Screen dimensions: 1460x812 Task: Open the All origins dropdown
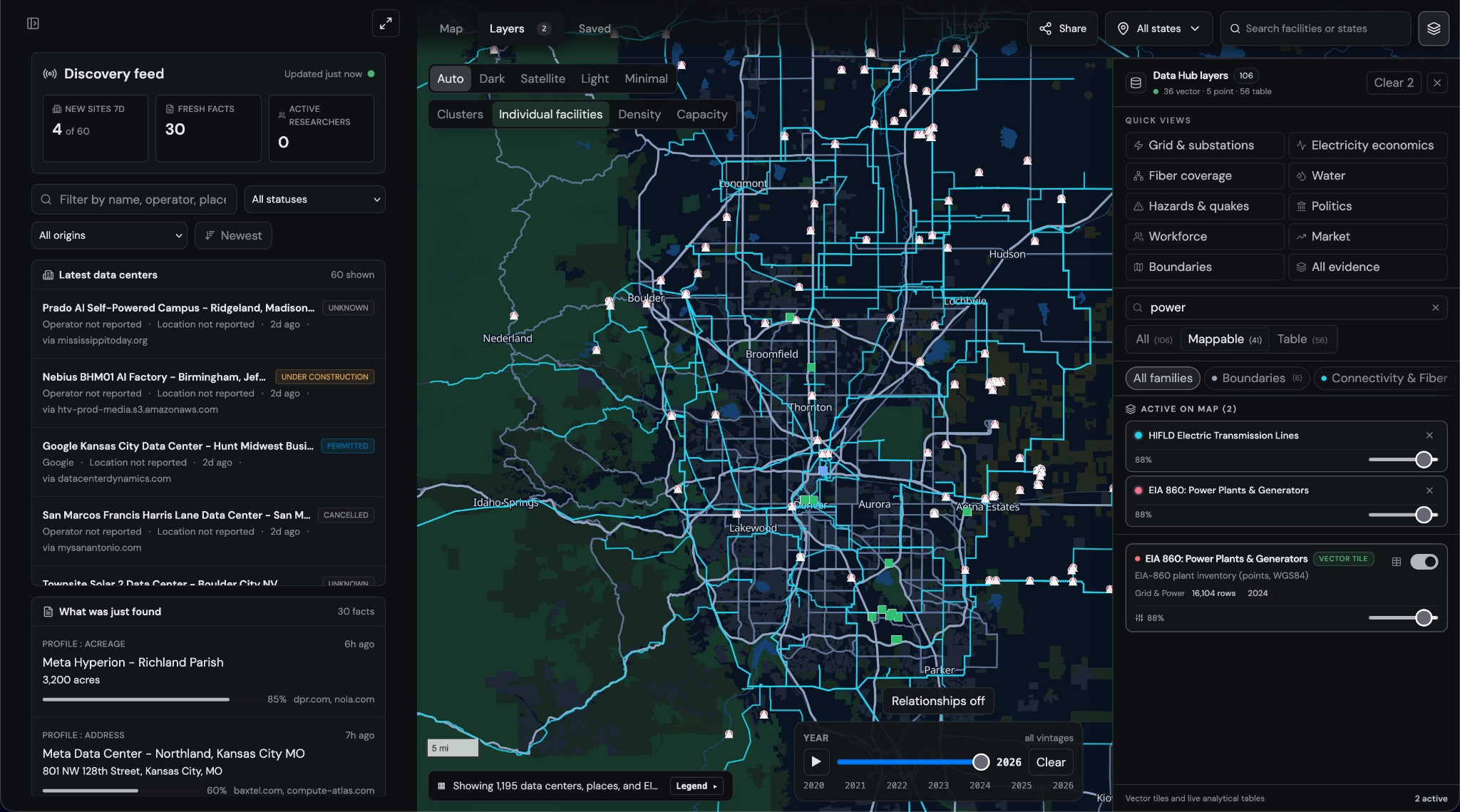109,236
